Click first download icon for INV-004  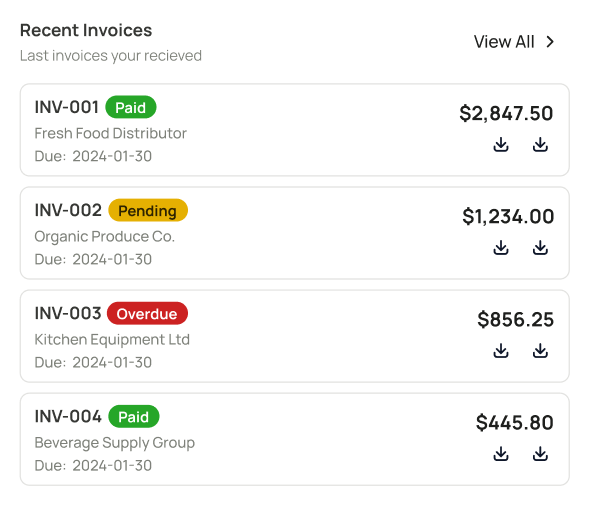click(501, 454)
